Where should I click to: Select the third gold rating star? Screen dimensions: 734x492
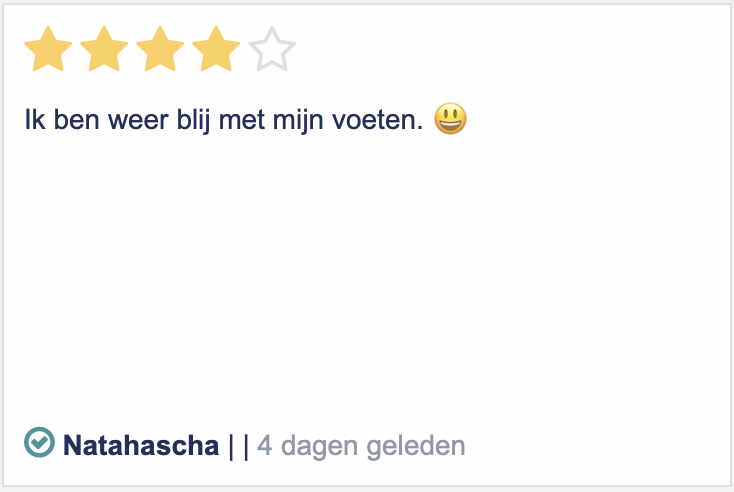(x=160, y=50)
